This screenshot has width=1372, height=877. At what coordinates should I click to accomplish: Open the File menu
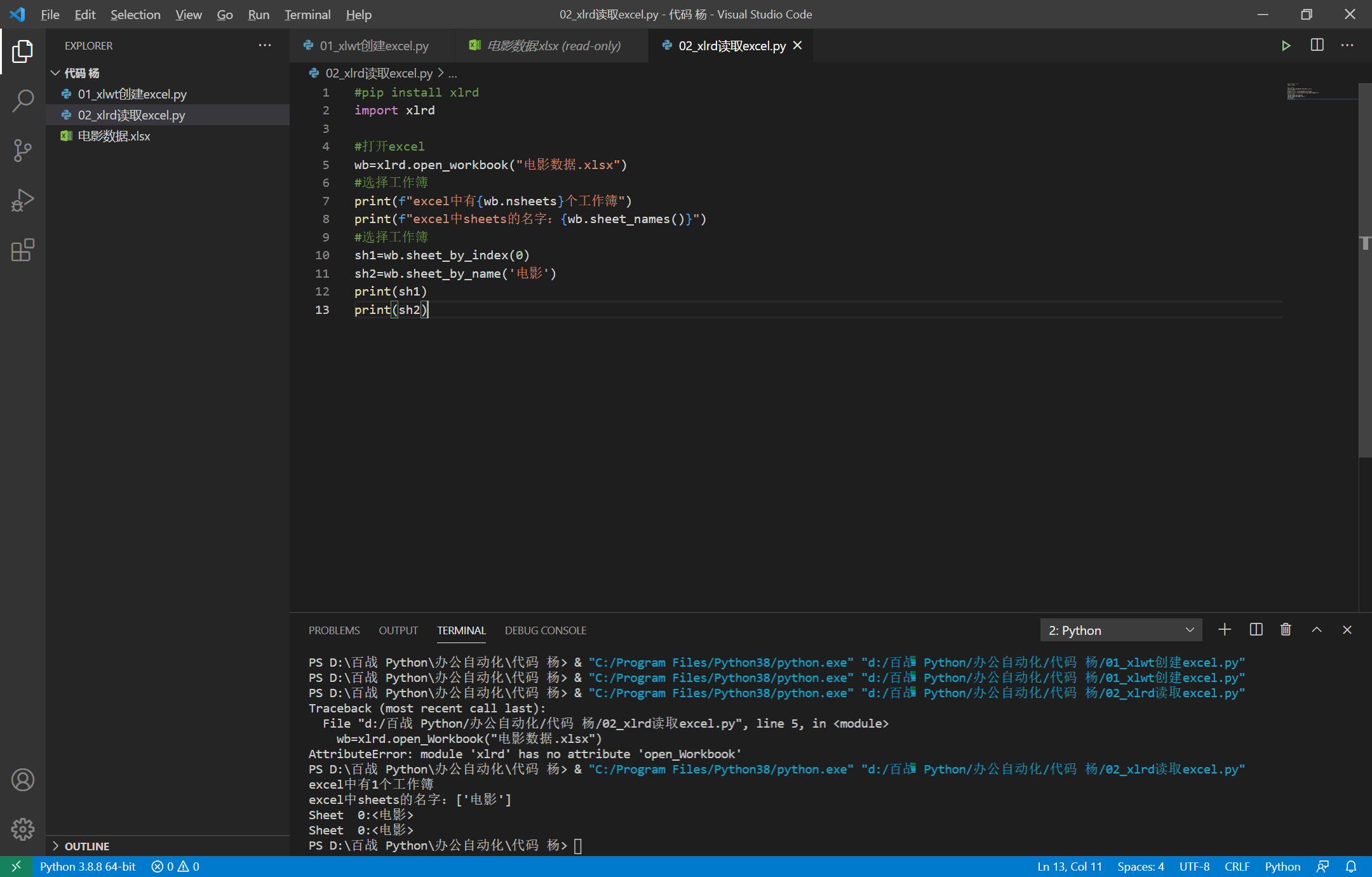[x=50, y=14]
